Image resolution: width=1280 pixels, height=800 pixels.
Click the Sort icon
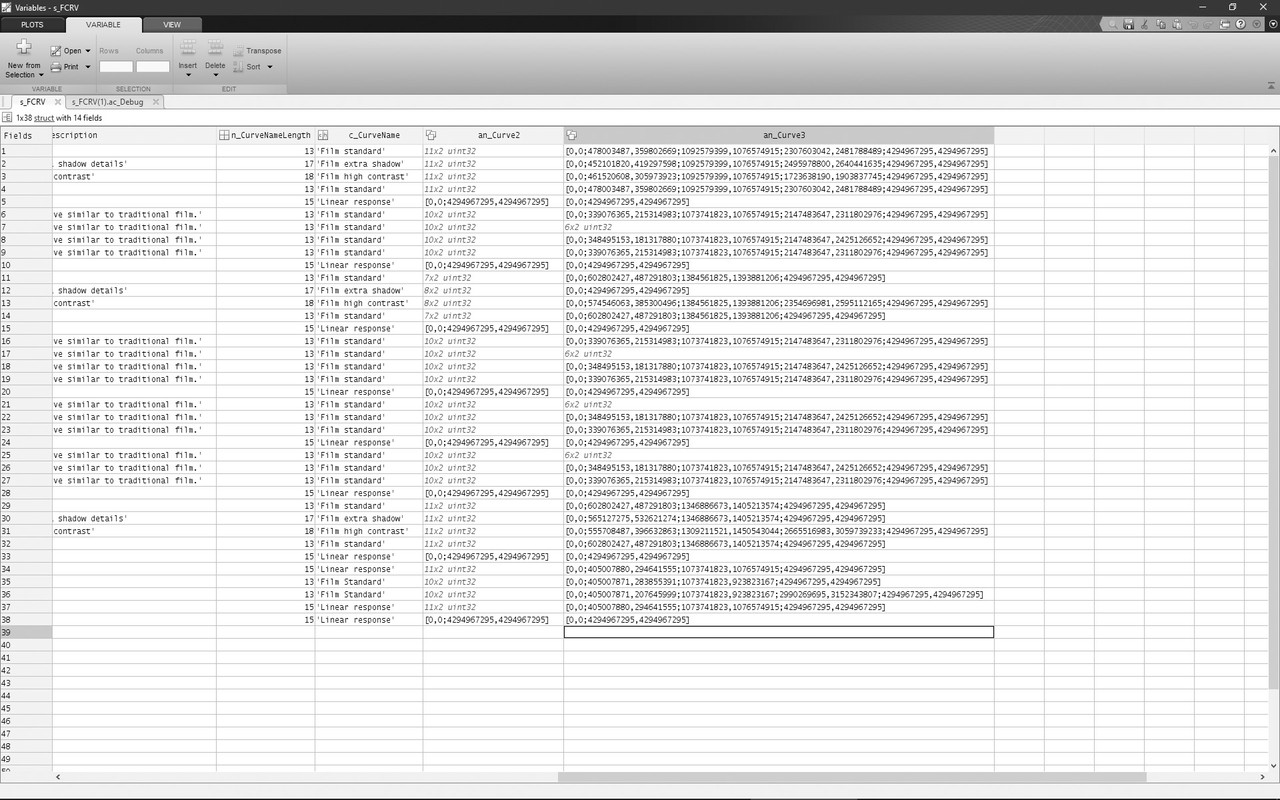tap(239, 67)
